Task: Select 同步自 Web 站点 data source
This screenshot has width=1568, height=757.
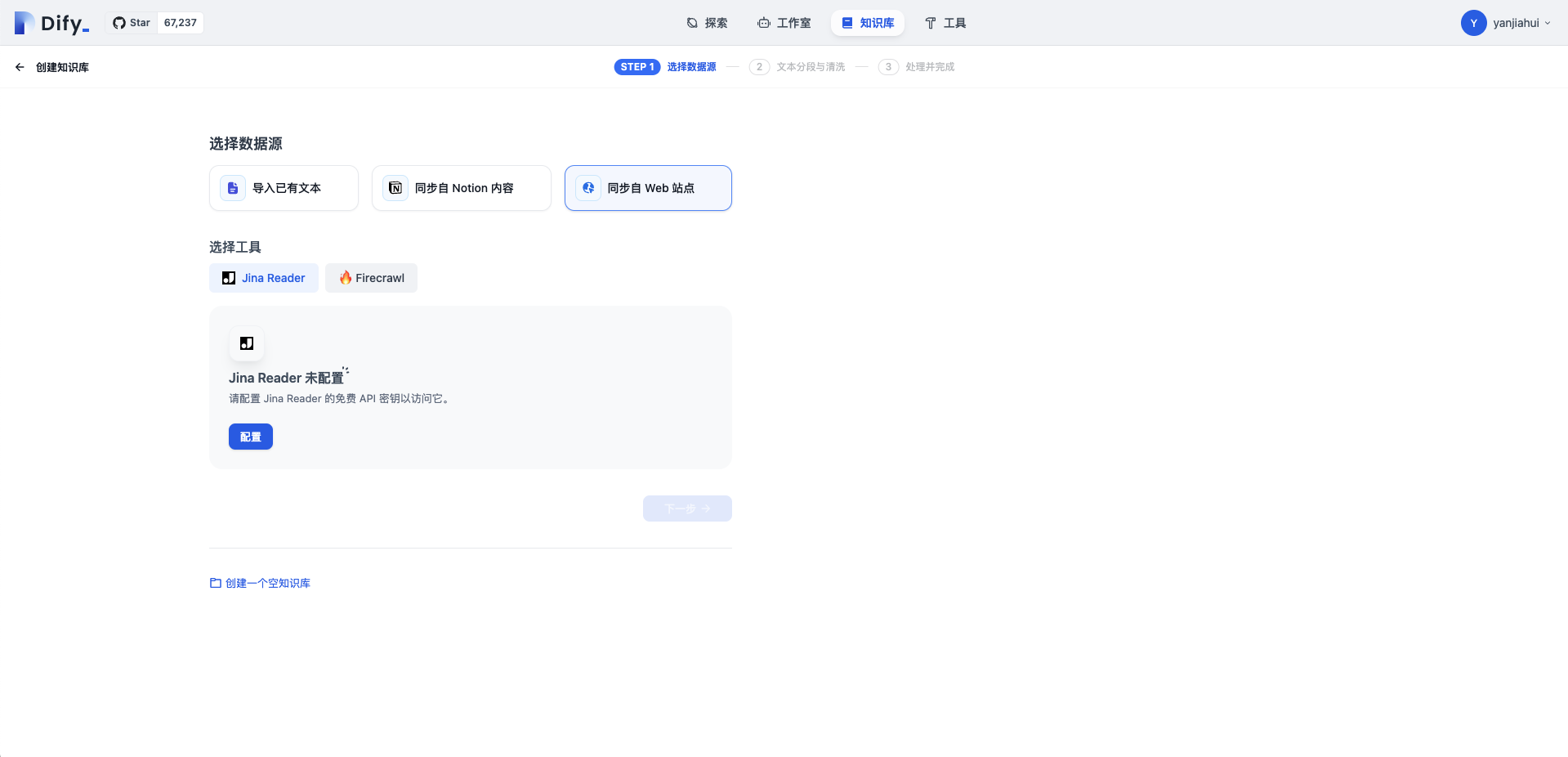Action: click(648, 188)
